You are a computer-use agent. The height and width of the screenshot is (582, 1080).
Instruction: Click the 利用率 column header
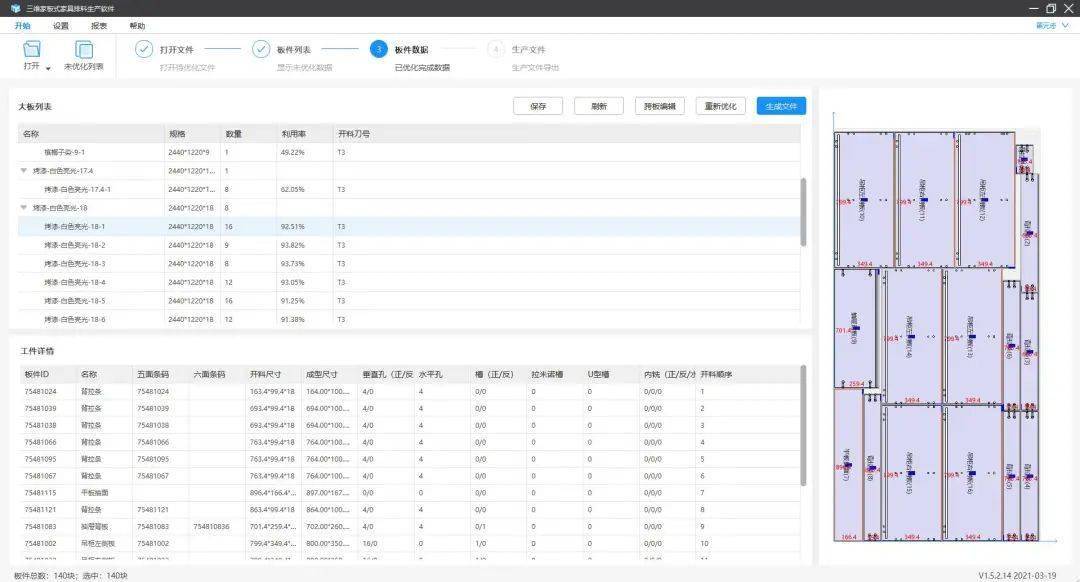[x=305, y=134]
